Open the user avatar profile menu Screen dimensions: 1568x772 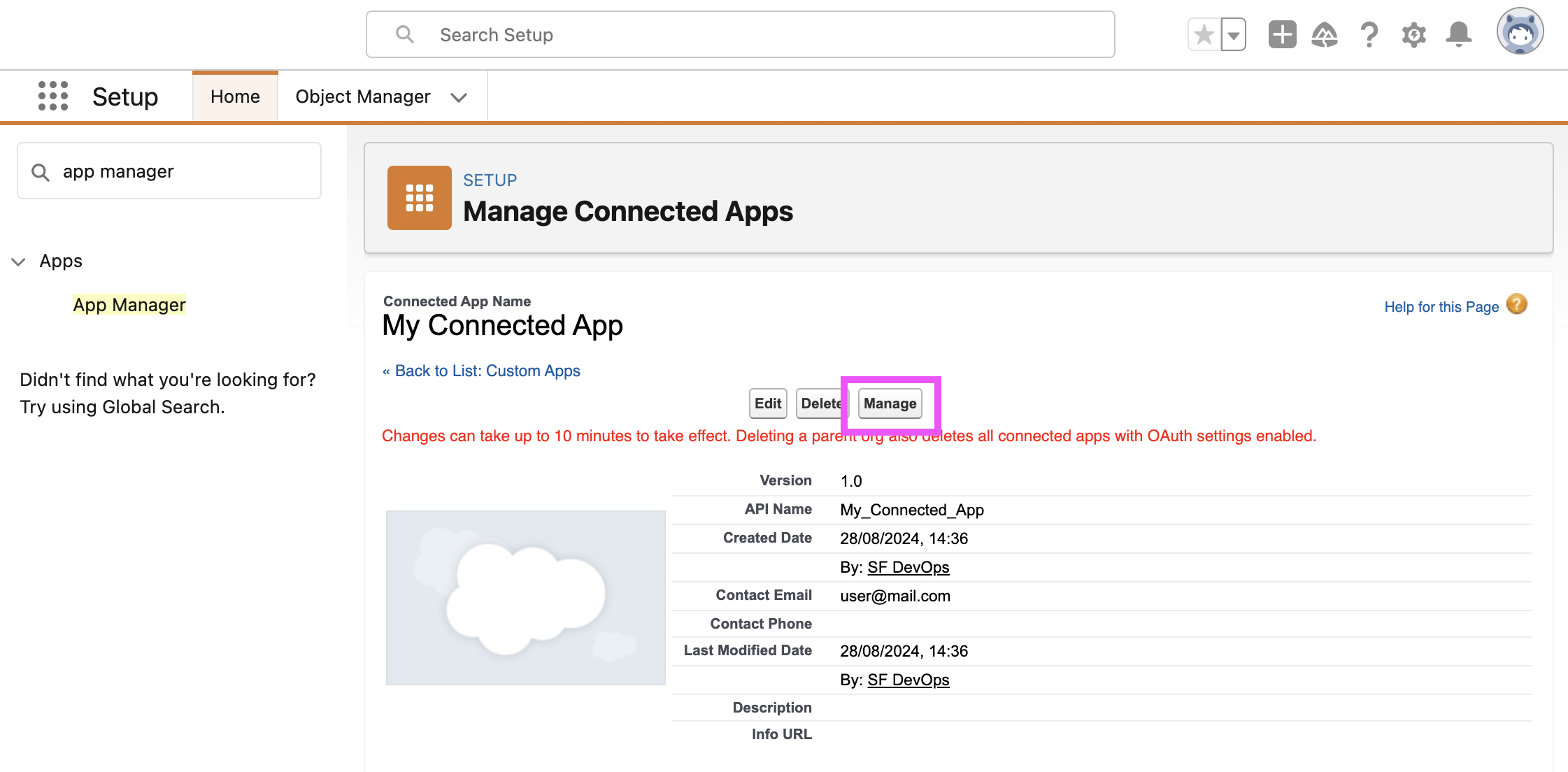1519,31
